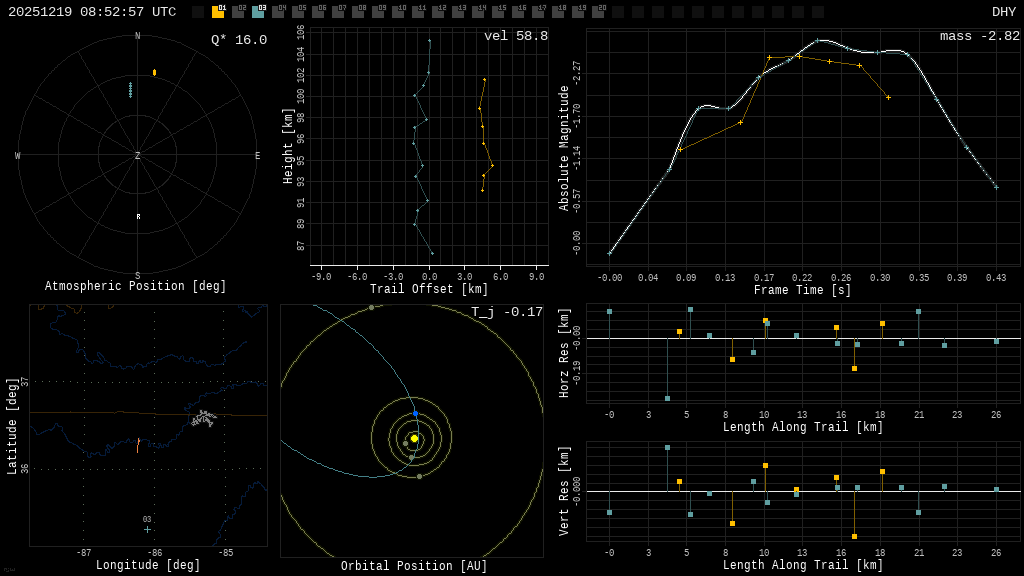The width and height of the screenshot is (1024, 576).
Task: Click the Z zenith marker in polar plot
Action: point(138,156)
